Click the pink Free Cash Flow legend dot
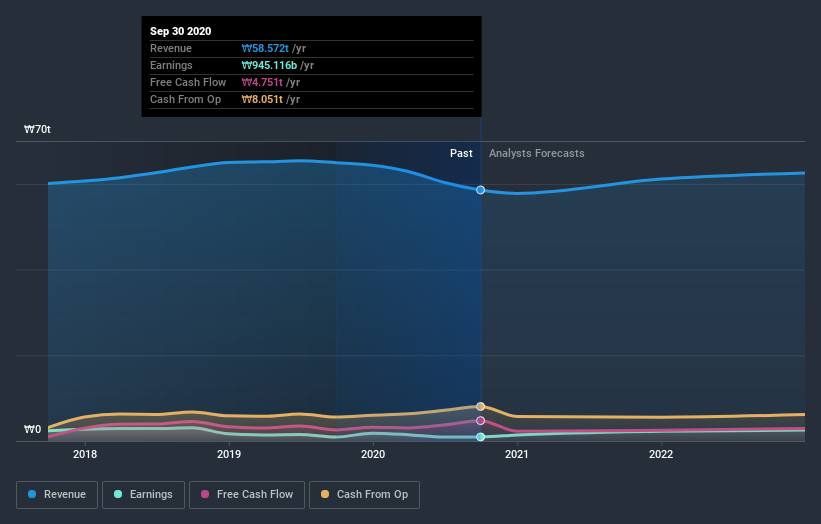This screenshot has height=524, width=821. tap(205, 494)
